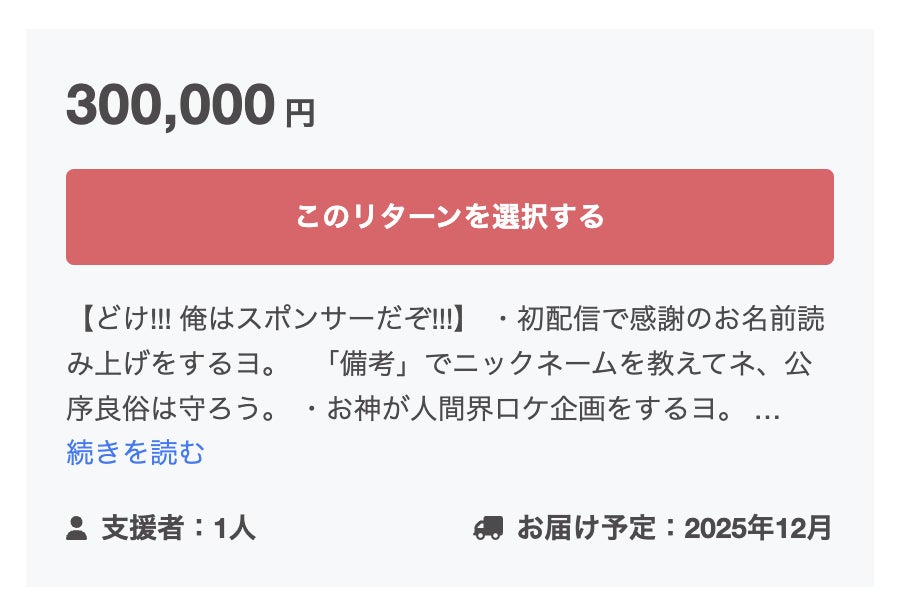Click the 300,000 price amount
Image resolution: width=910 pixels, height=602 pixels.
(170, 106)
